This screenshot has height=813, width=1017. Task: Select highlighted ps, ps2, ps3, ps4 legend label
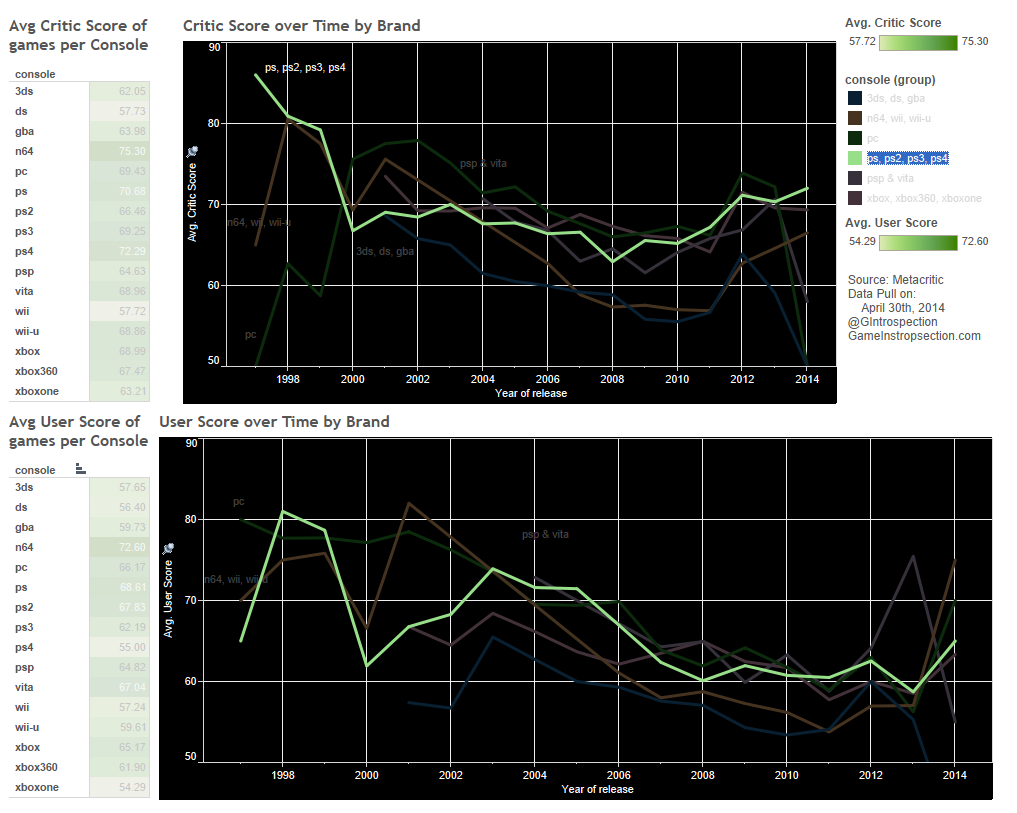(x=908, y=158)
